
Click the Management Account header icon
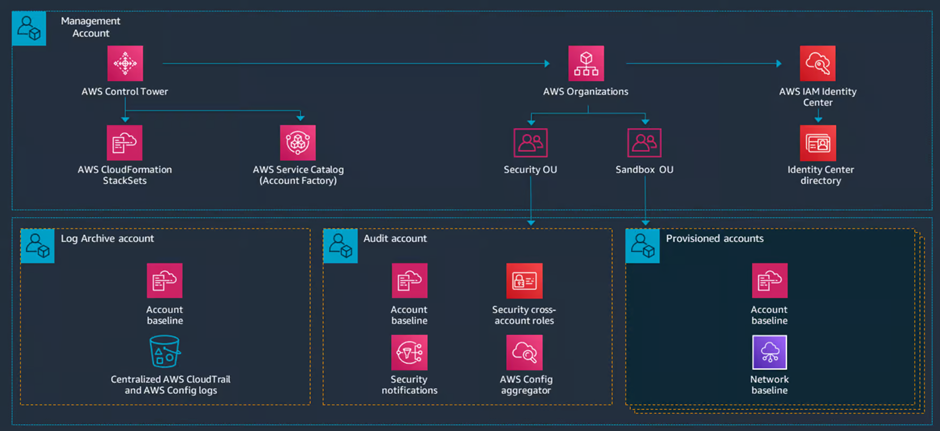tap(29, 29)
